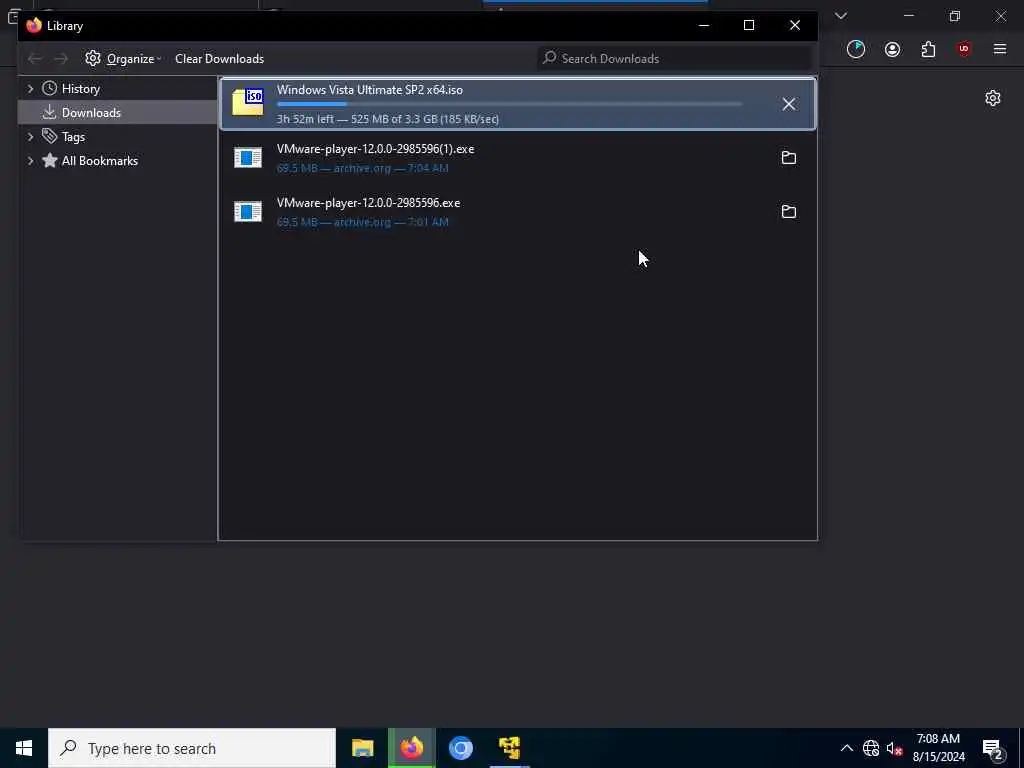This screenshot has height=768, width=1024.
Task: Open Firefox hamburger application menu
Action: pyautogui.click(x=1000, y=49)
